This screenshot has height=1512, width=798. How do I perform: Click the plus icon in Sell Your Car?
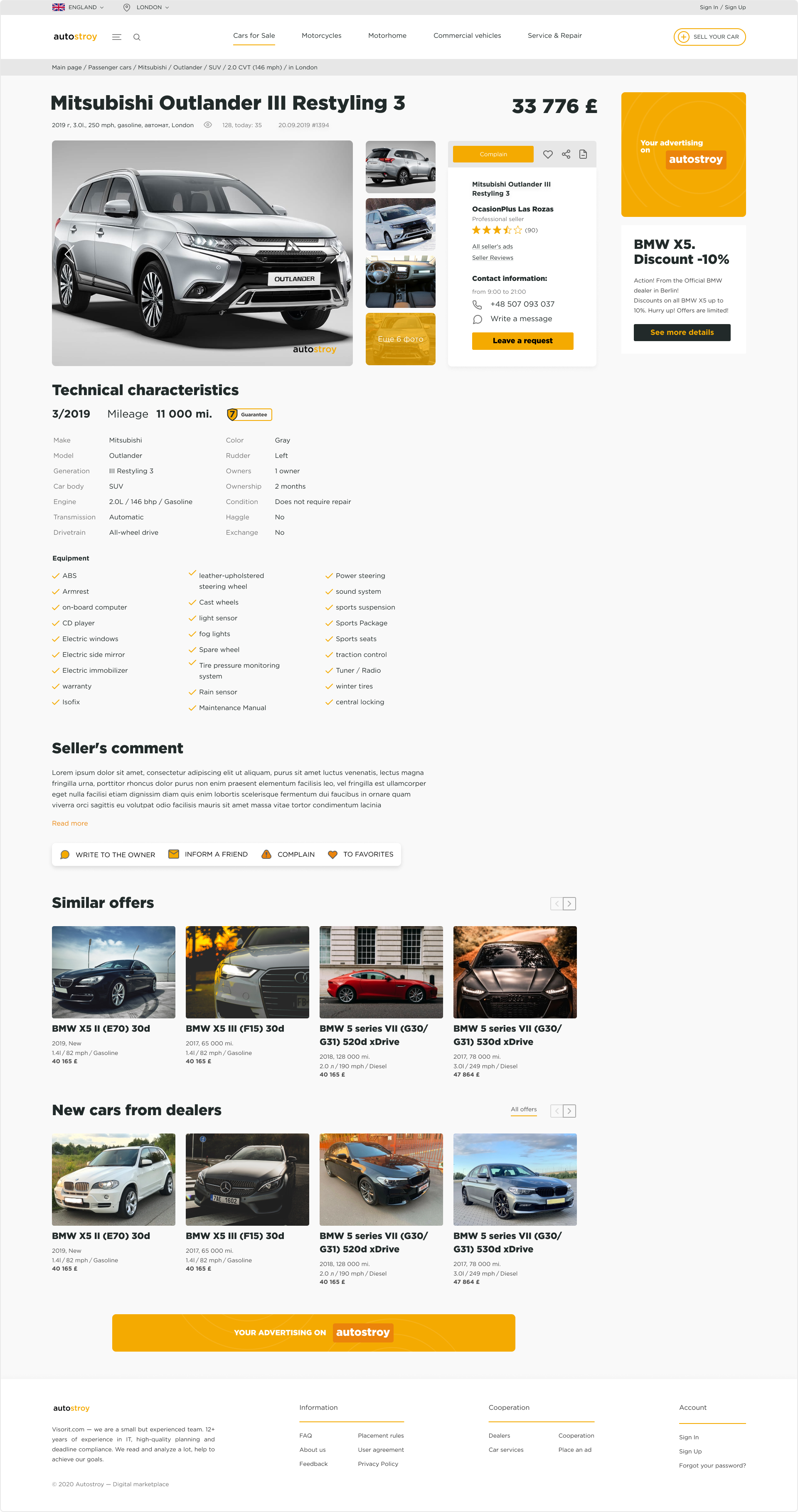684,37
